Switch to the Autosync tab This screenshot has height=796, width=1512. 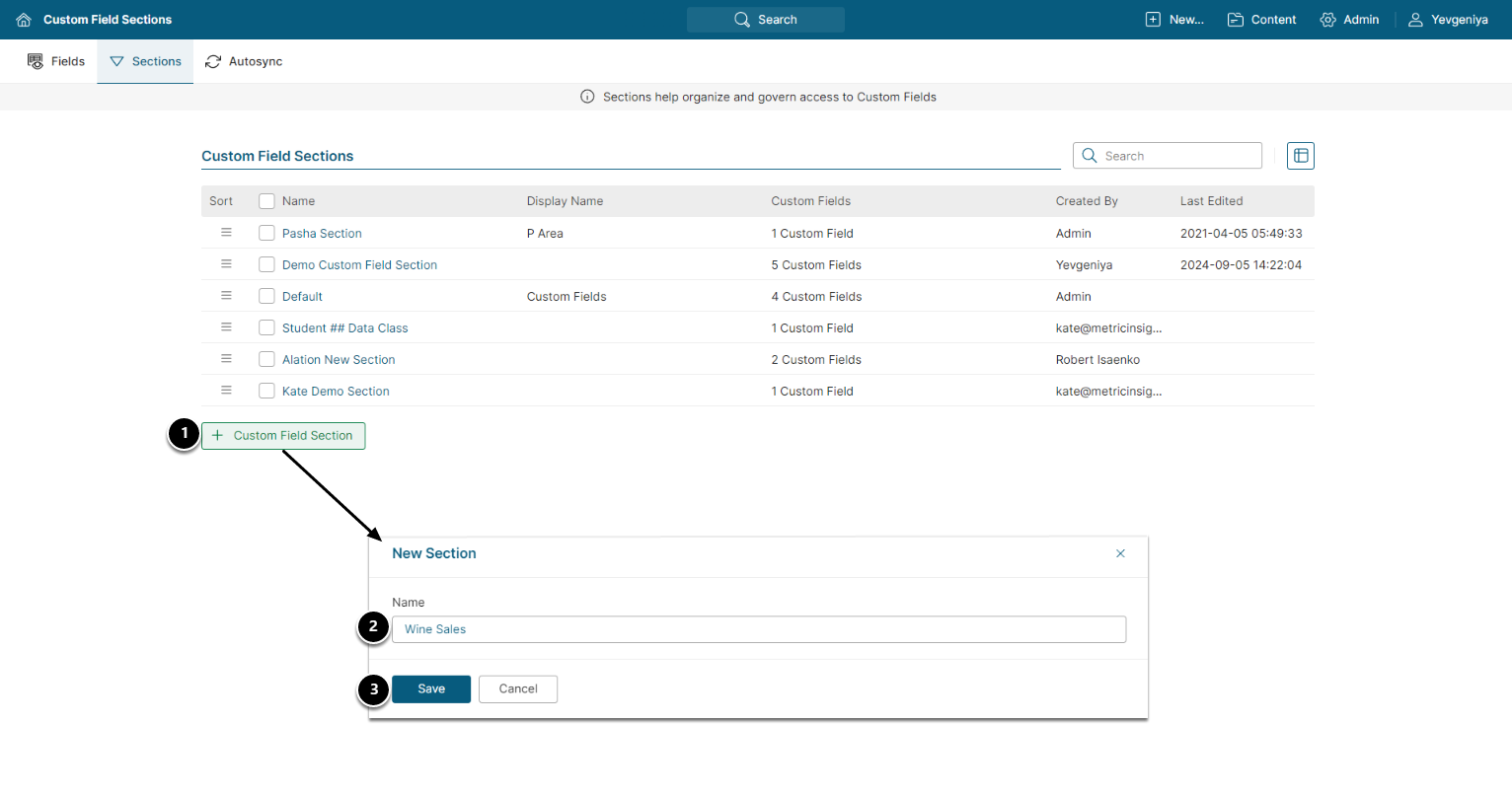[244, 61]
